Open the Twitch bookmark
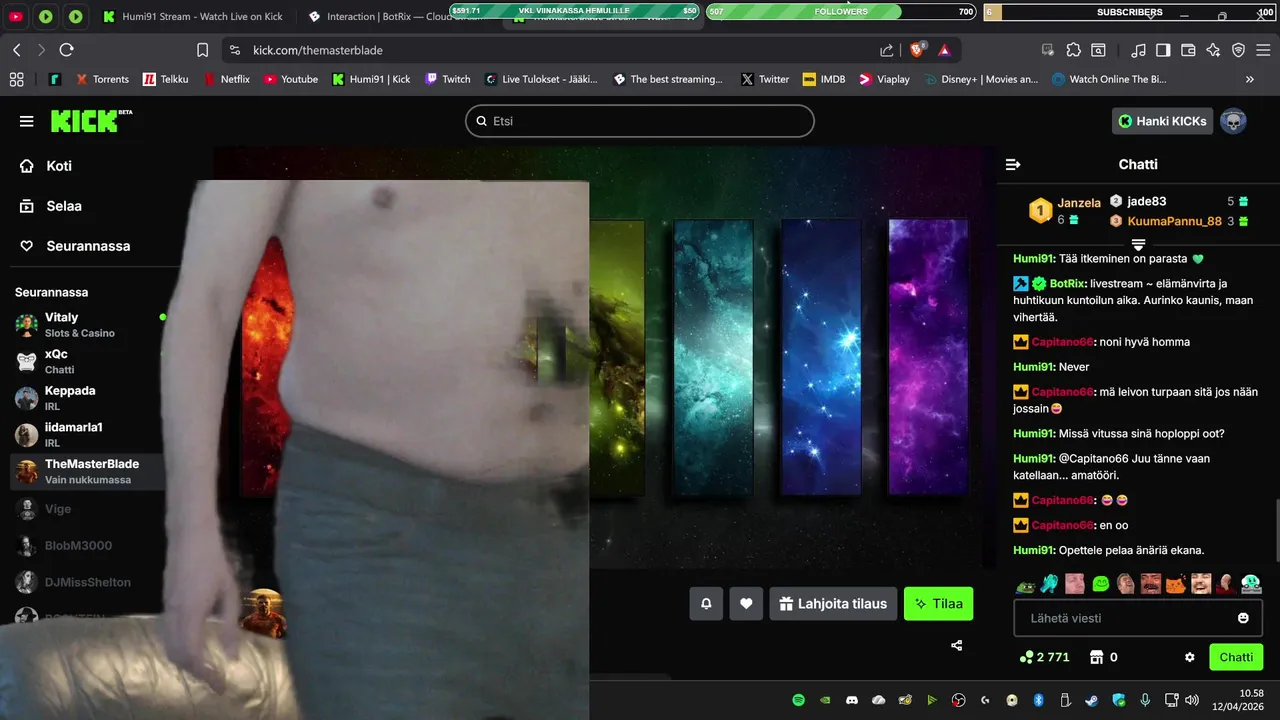This screenshot has height=720, width=1280. [x=447, y=79]
